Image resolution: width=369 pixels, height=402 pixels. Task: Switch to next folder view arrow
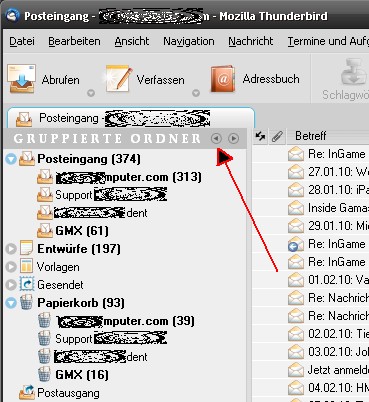point(234,138)
